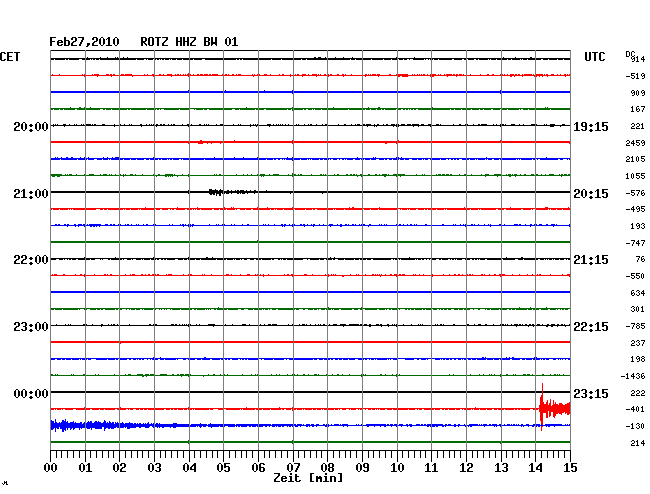The width and height of the screenshot is (650, 494).
Task: Click the DC offset value 222
Action: [x=638, y=393]
